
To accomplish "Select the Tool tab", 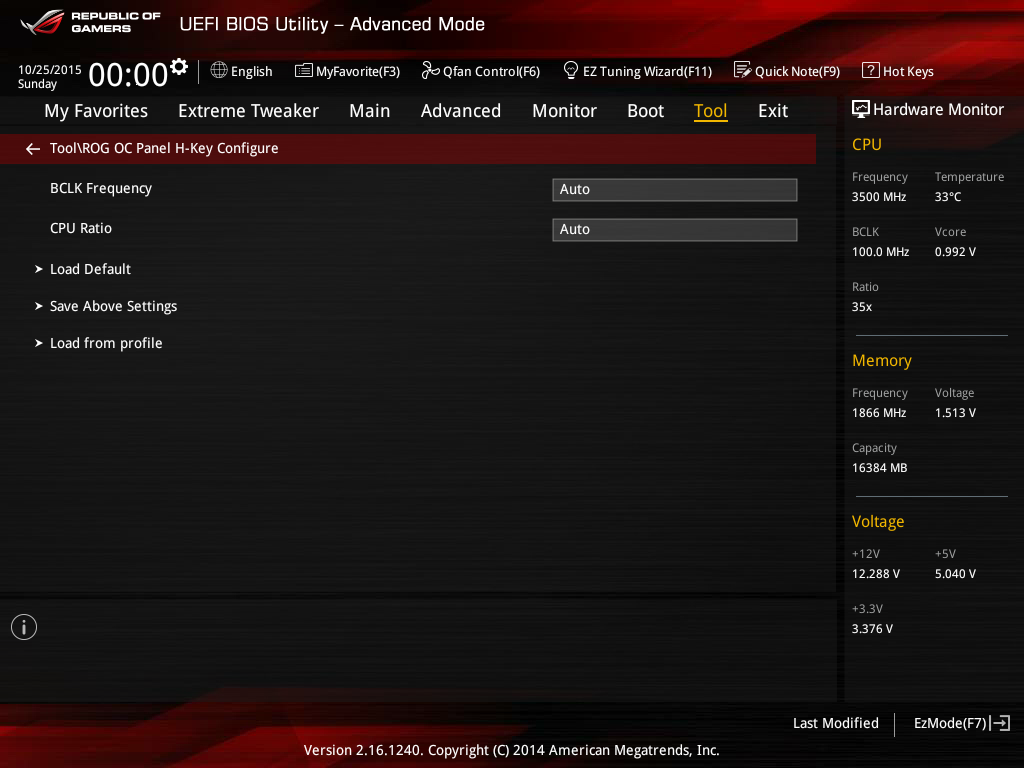I will [711, 111].
